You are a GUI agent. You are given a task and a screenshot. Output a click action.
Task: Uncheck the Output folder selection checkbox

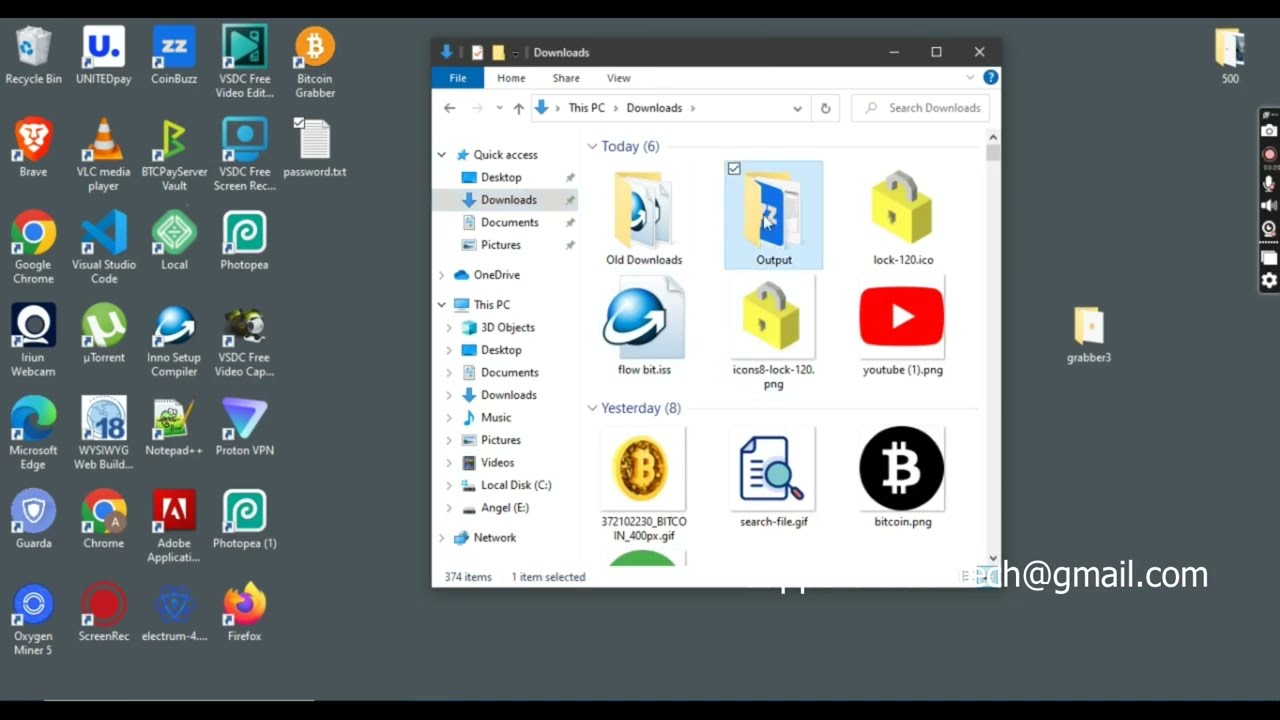pyautogui.click(x=734, y=169)
